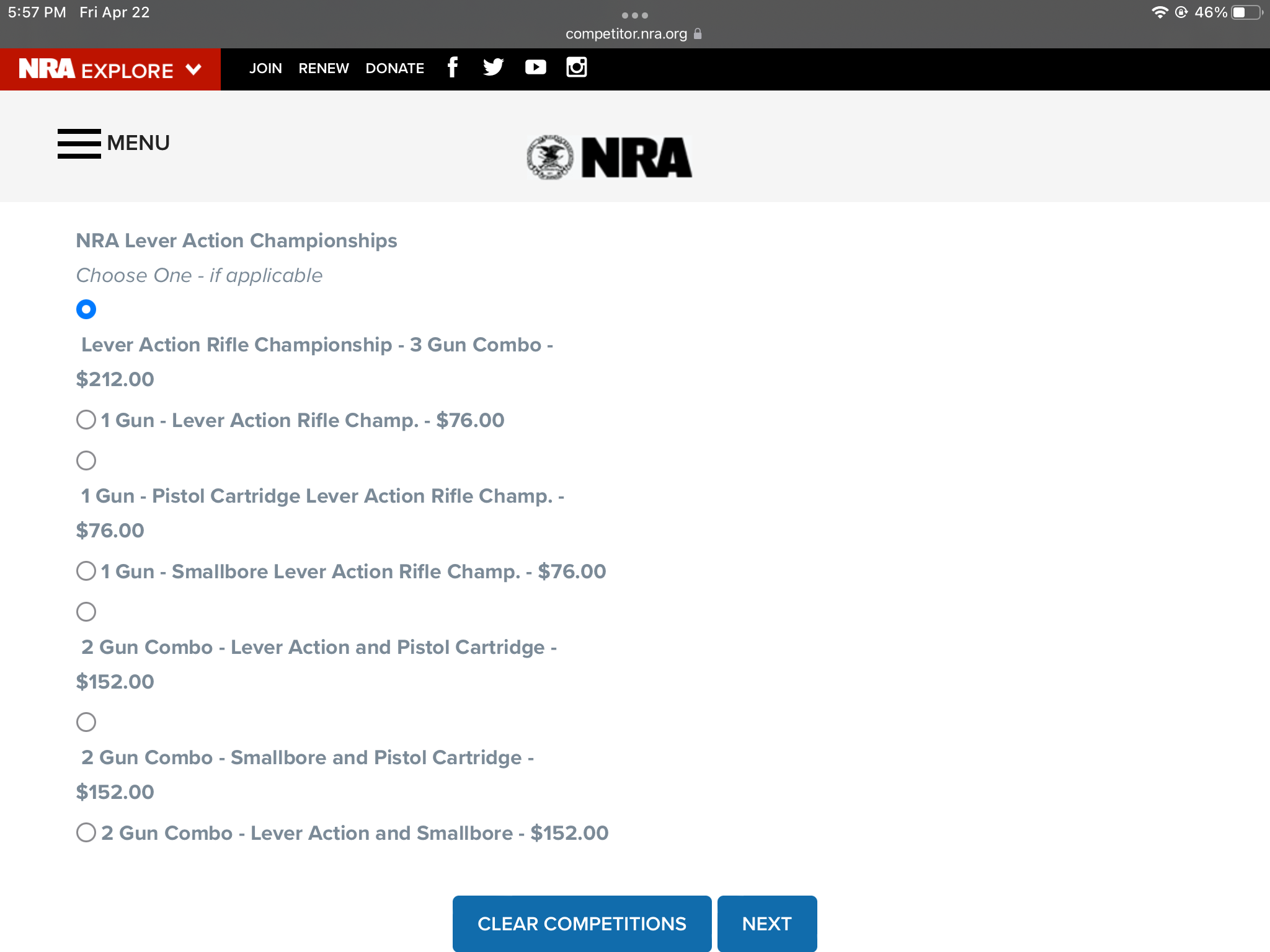Click the DONATE menu link

394,68
